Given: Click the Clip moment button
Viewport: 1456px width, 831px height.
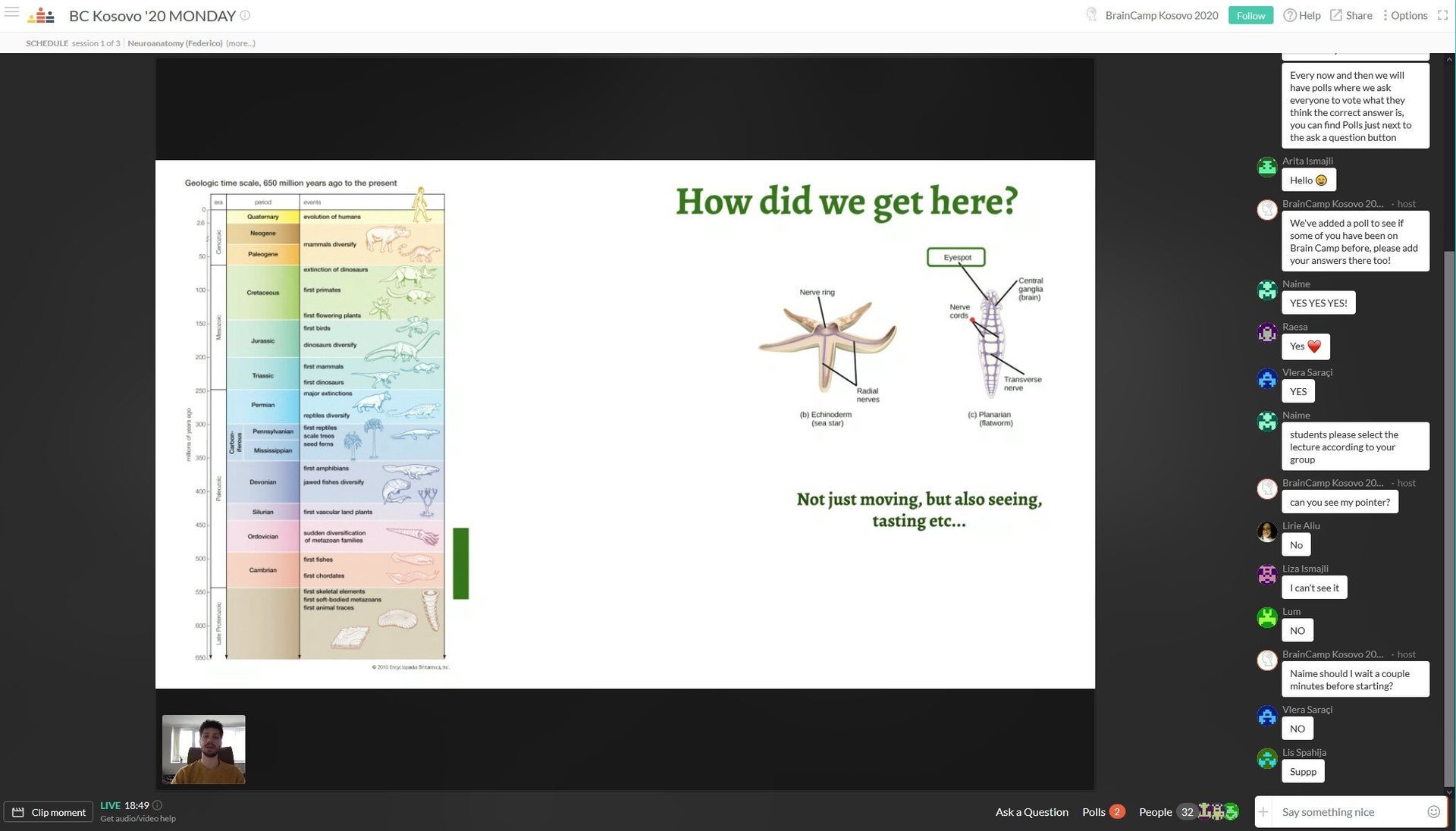Looking at the screenshot, I should [x=49, y=812].
